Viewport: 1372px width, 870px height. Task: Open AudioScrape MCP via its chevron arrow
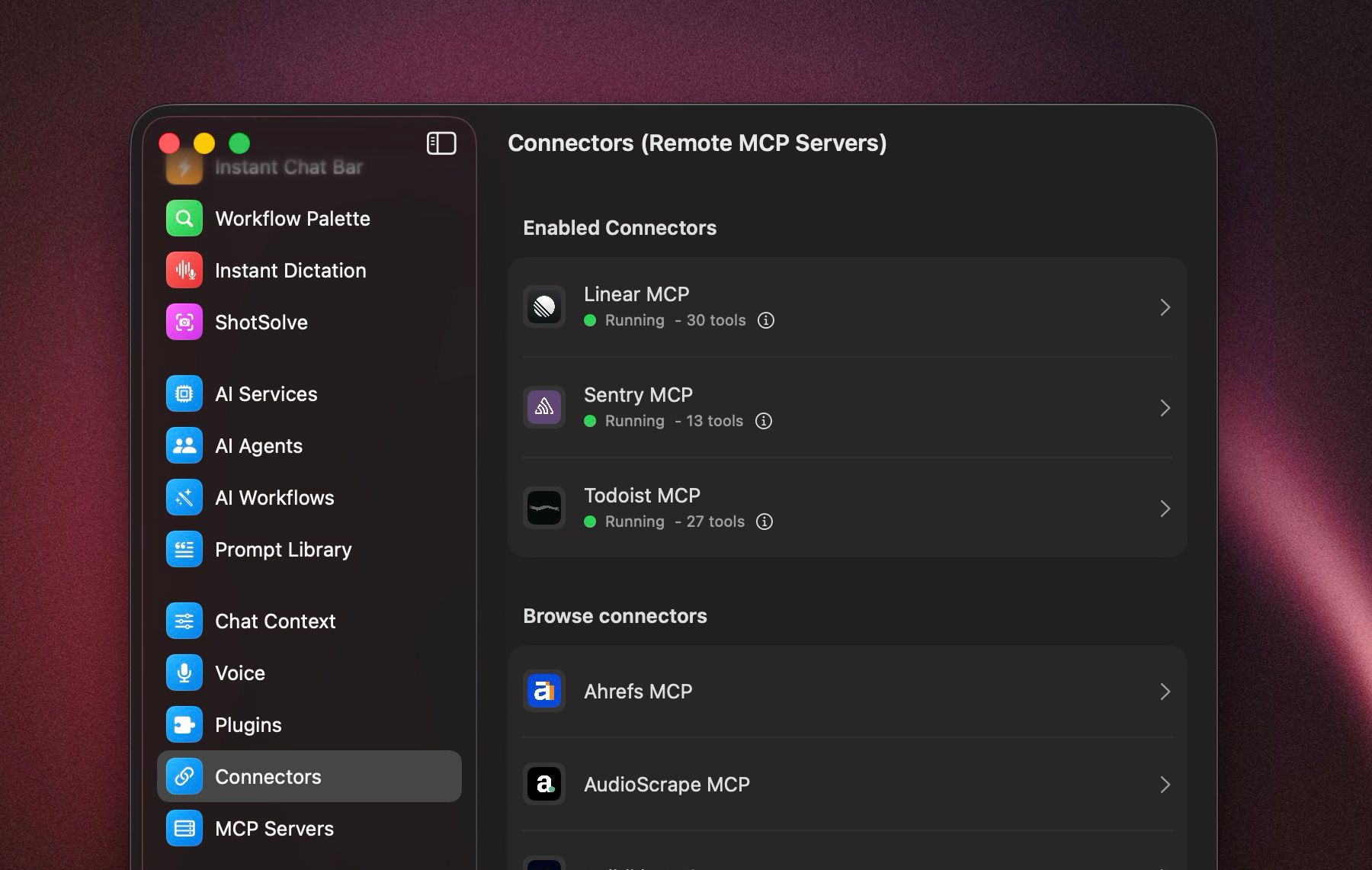(1165, 785)
